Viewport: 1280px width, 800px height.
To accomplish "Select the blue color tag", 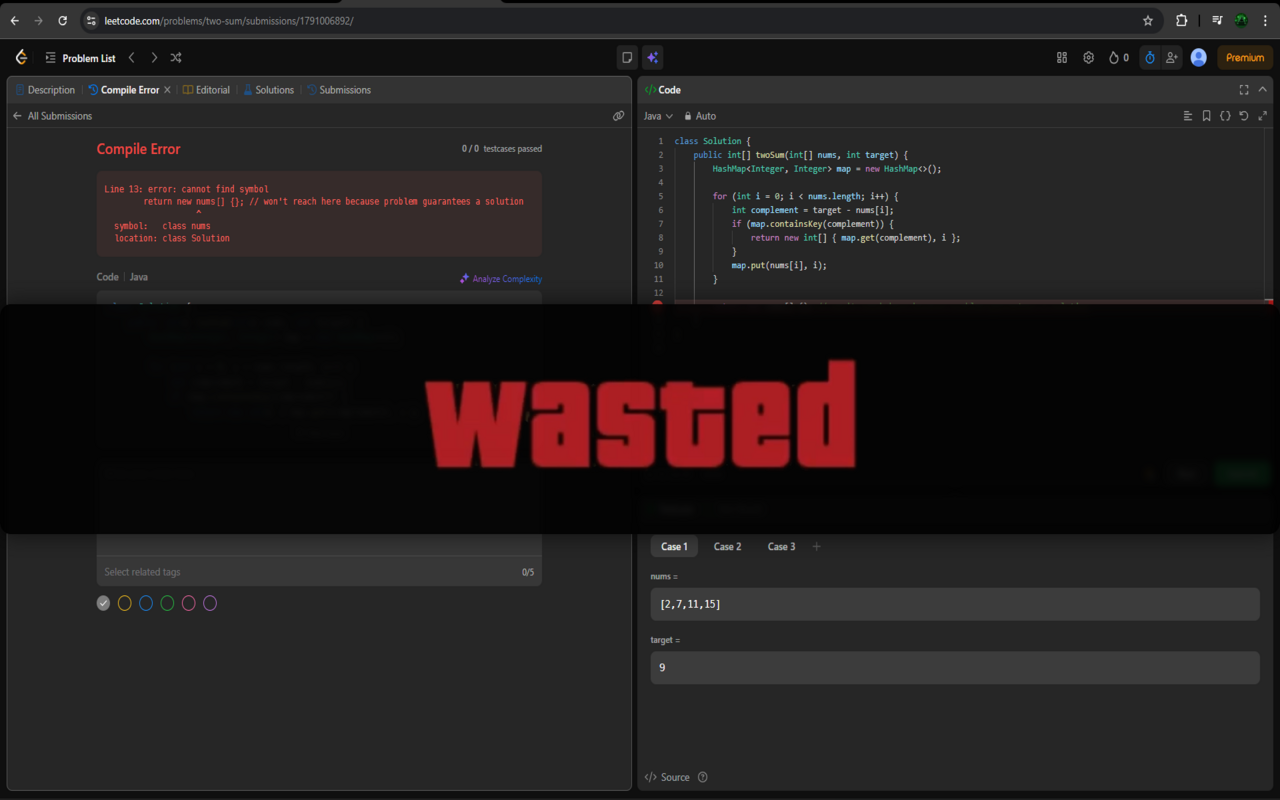I will (146, 603).
